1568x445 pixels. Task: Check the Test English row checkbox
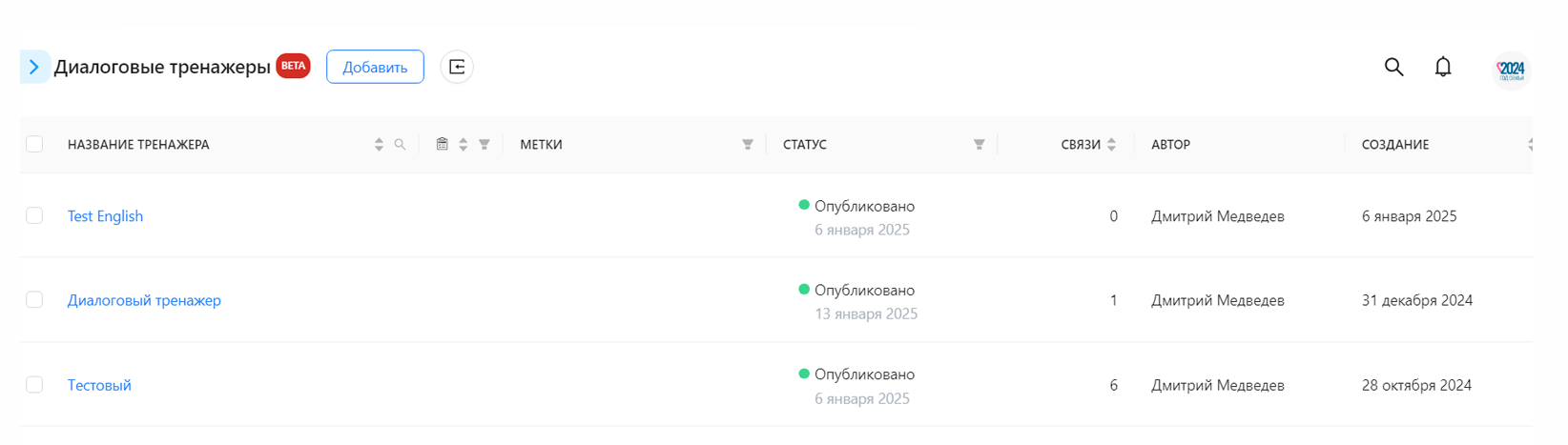click(34, 215)
